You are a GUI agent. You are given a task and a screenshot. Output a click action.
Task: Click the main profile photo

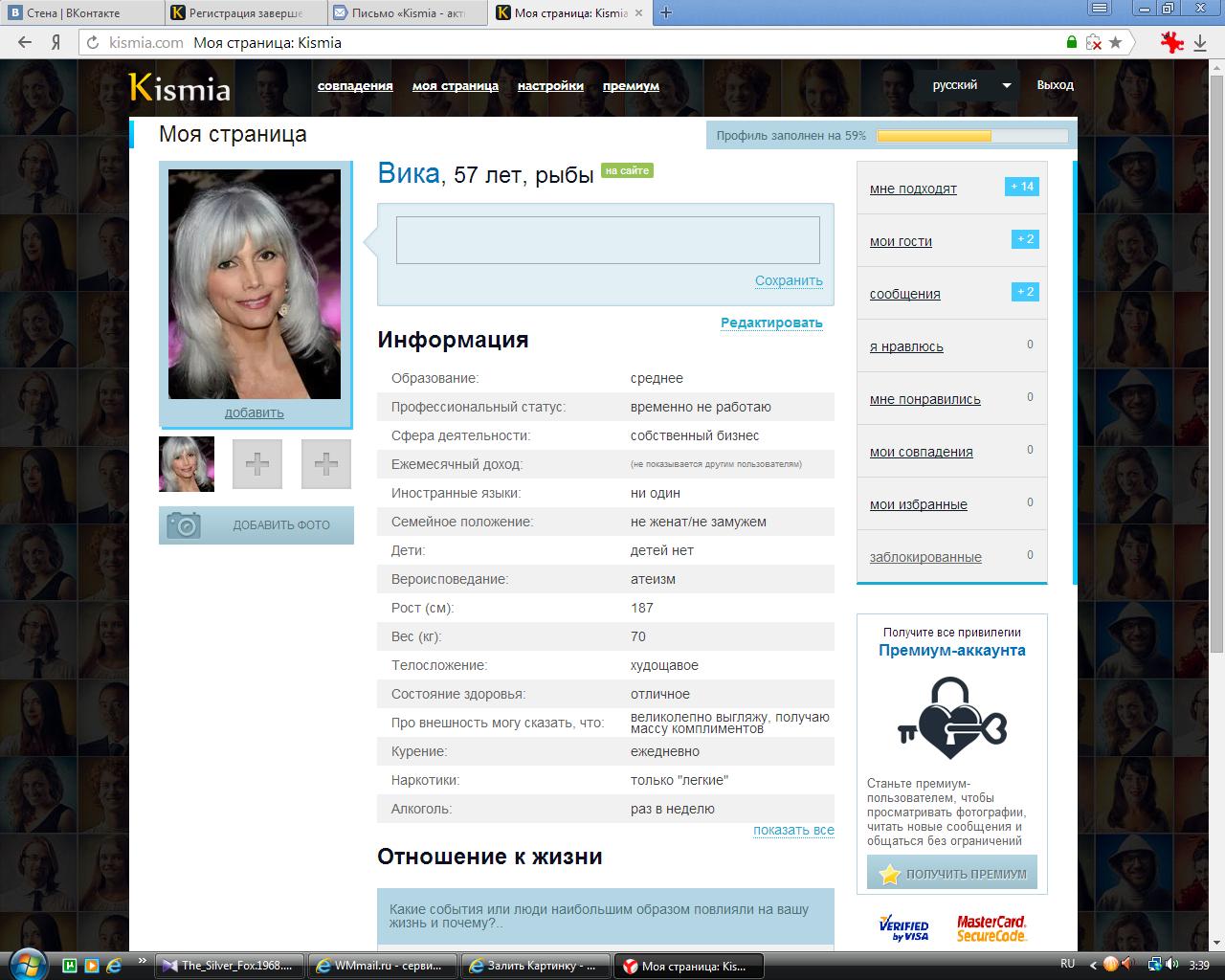[255, 284]
